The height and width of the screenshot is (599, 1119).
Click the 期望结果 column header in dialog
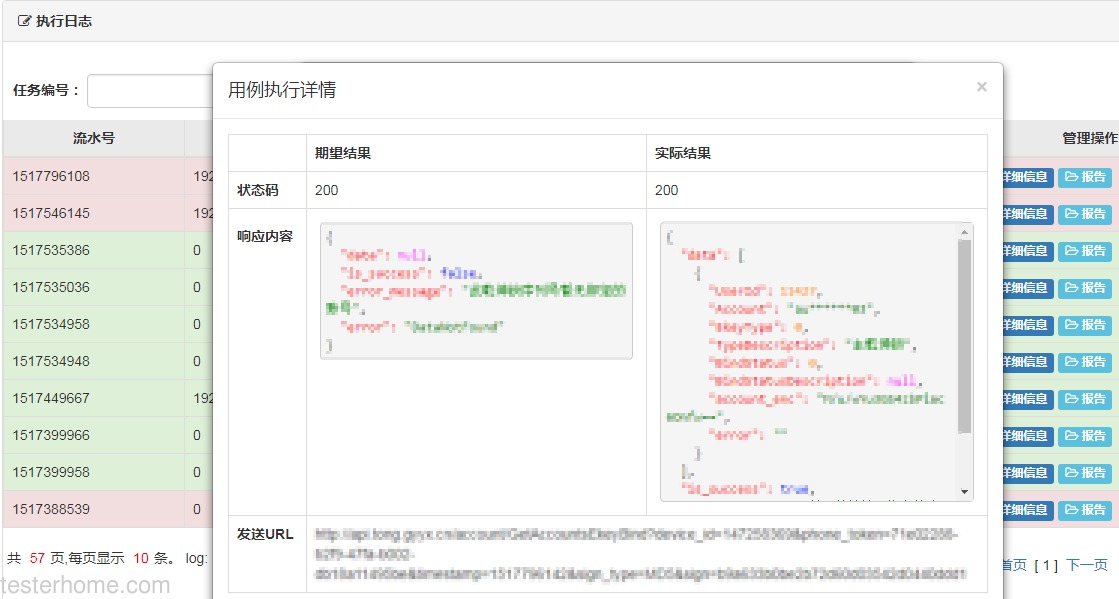[x=343, y=153]
